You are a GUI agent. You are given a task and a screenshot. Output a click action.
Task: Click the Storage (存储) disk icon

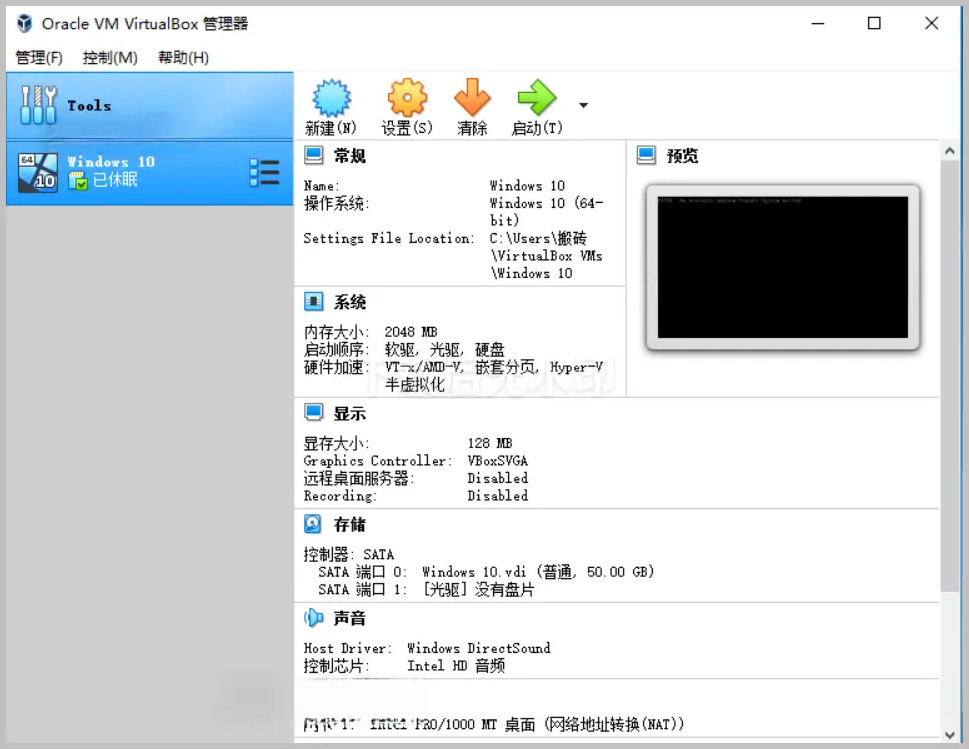pyautogui.click(x=313, y=524)
